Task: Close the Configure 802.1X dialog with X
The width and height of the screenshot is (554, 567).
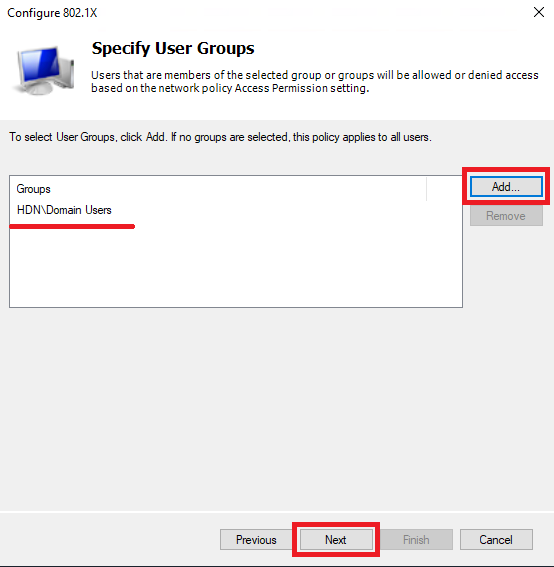Action: click(539, 12)
